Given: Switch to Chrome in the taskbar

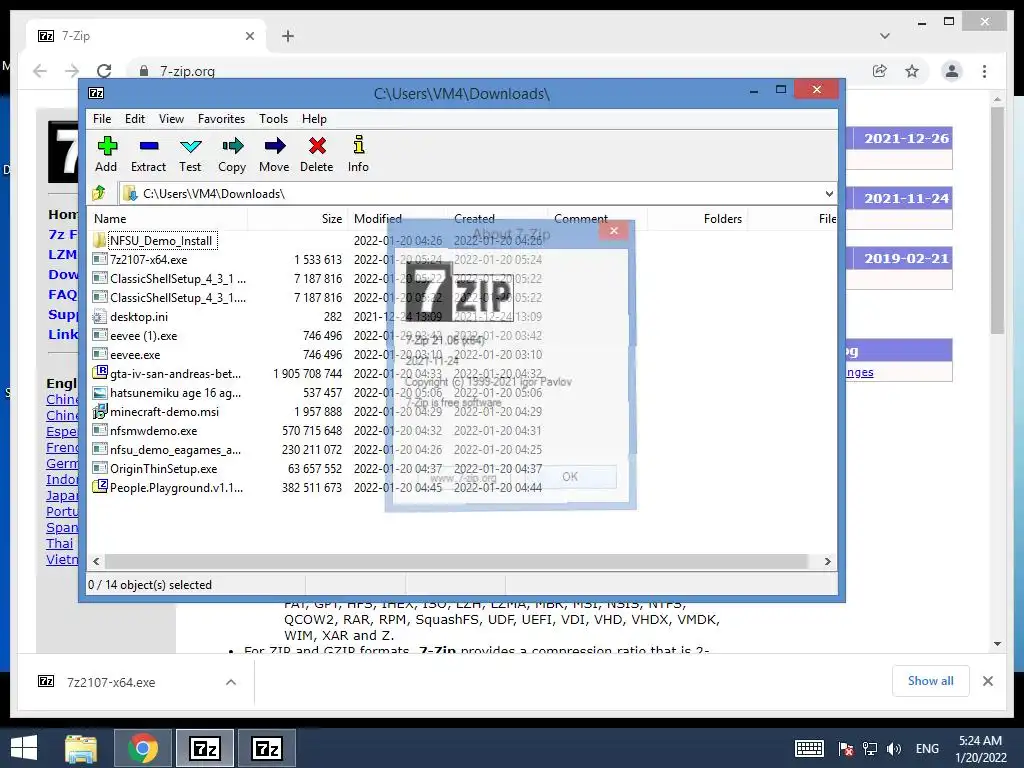Looking at the screenshot, I should coord(142,748).
